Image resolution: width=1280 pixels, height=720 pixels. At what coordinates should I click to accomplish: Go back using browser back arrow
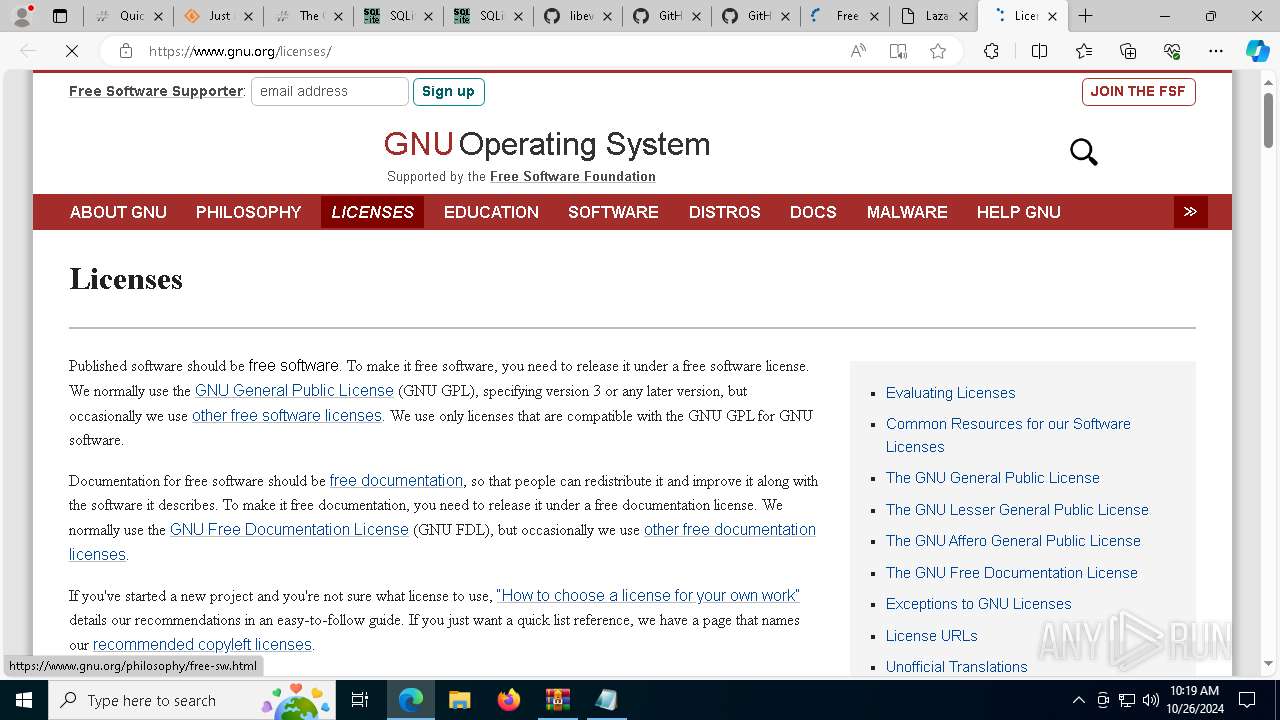click(x=28, y=51)
